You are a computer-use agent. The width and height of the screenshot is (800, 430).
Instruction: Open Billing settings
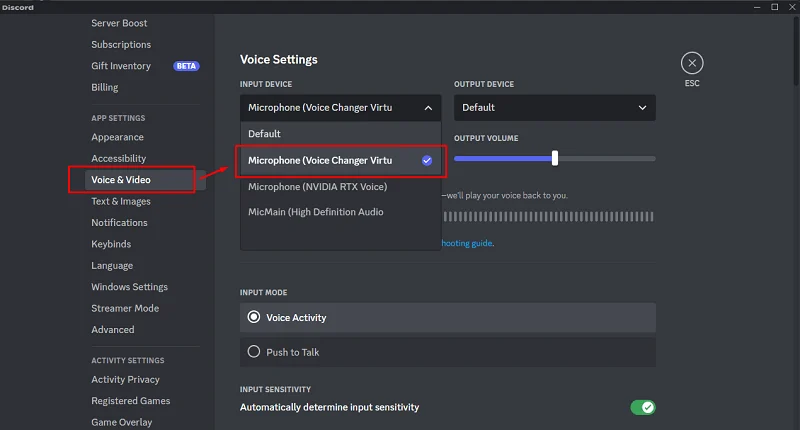[105, 87]
